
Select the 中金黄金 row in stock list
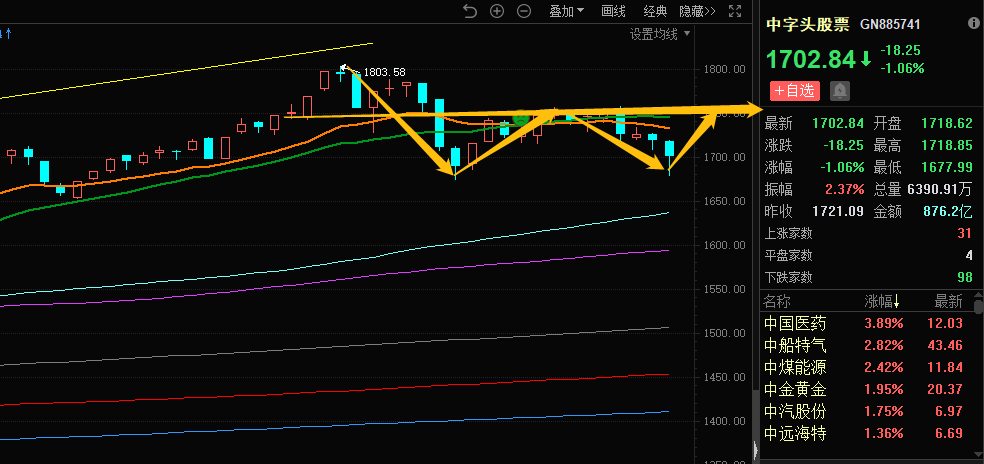coord(795,389)
